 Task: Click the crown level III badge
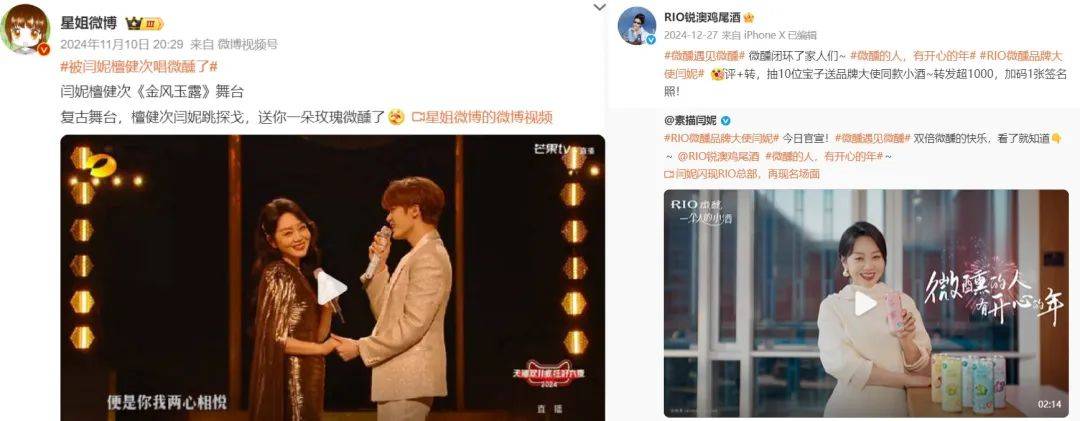145,23
